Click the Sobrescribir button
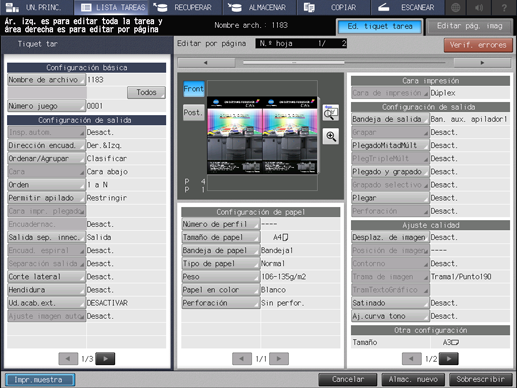Viewport: 517px width, 388px height. [x=480, y=379]
